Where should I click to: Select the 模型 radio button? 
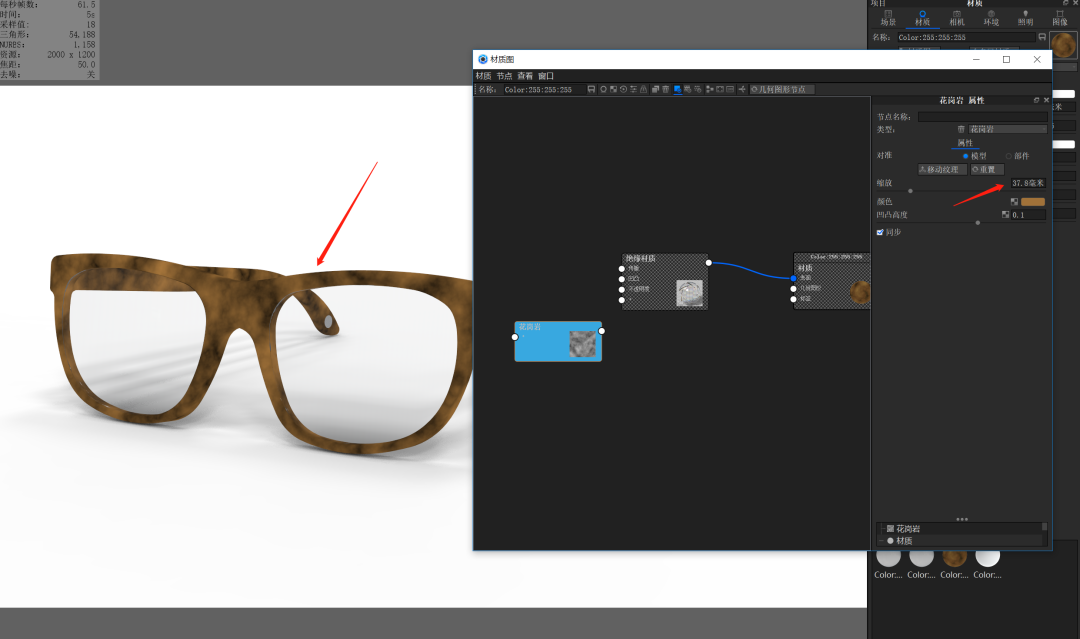pyautogui.click(x=965, y=156)
